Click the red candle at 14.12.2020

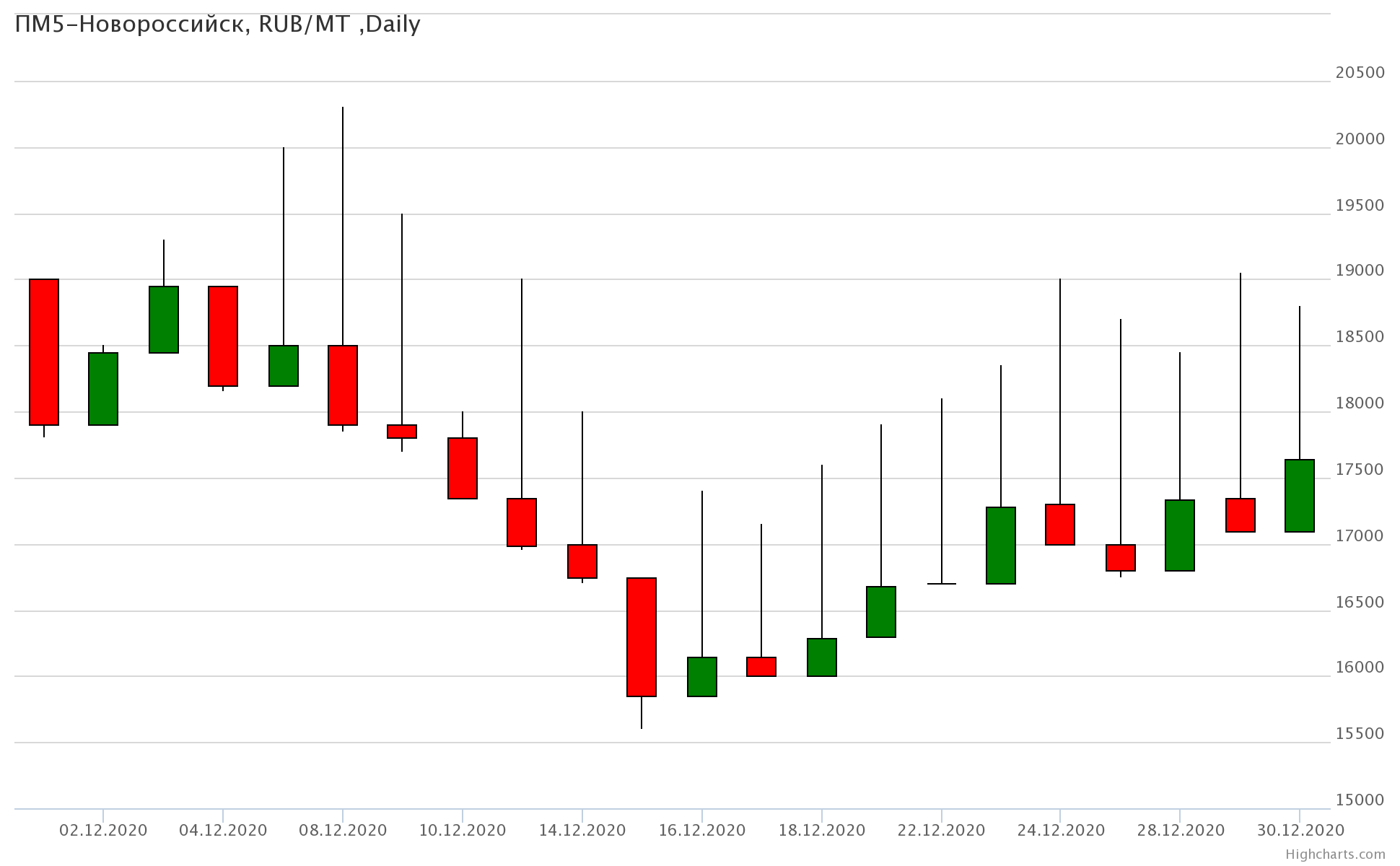click(x=582, y=561)
